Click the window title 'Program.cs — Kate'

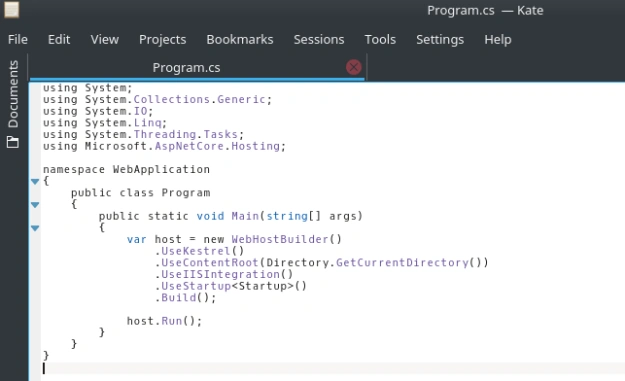click(x=485, y=10)
